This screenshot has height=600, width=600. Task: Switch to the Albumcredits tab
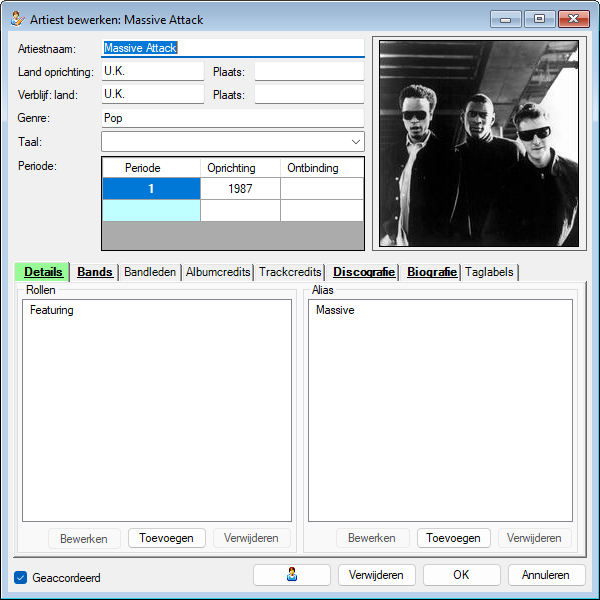click(218, 272)
